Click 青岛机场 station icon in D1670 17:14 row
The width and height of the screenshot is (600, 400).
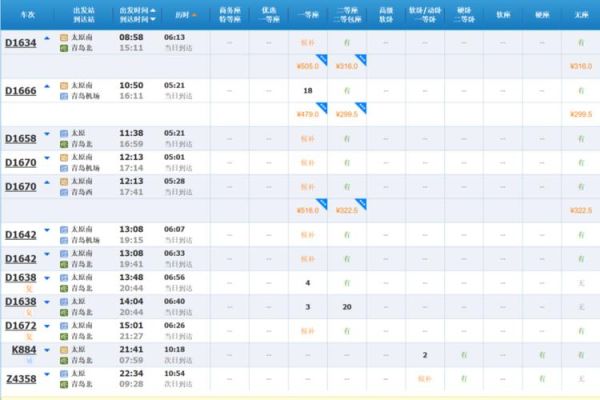[64, 168]
